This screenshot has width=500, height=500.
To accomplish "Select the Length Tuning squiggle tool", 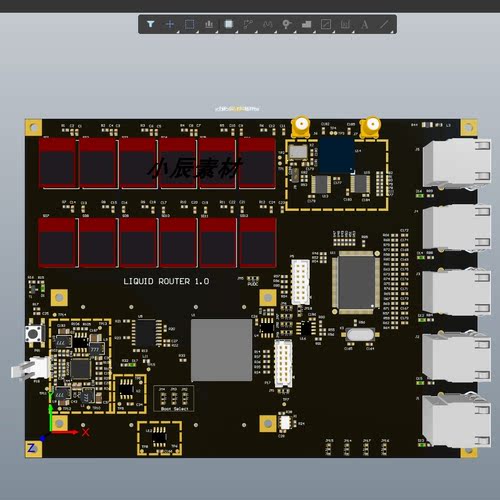I will click(267, 24).
